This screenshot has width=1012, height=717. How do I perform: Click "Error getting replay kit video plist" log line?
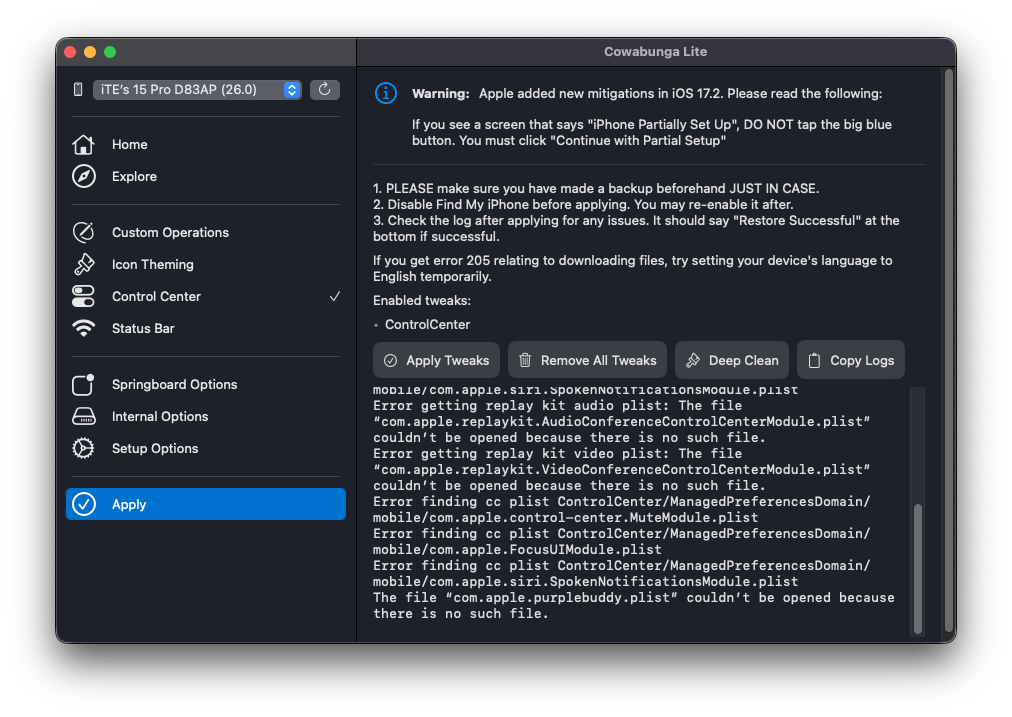point(558,454)
